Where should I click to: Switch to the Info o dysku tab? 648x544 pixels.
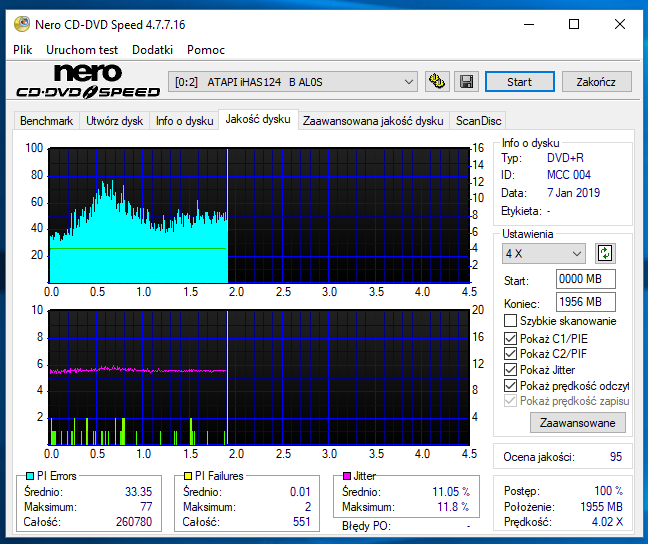coord(184,121)
